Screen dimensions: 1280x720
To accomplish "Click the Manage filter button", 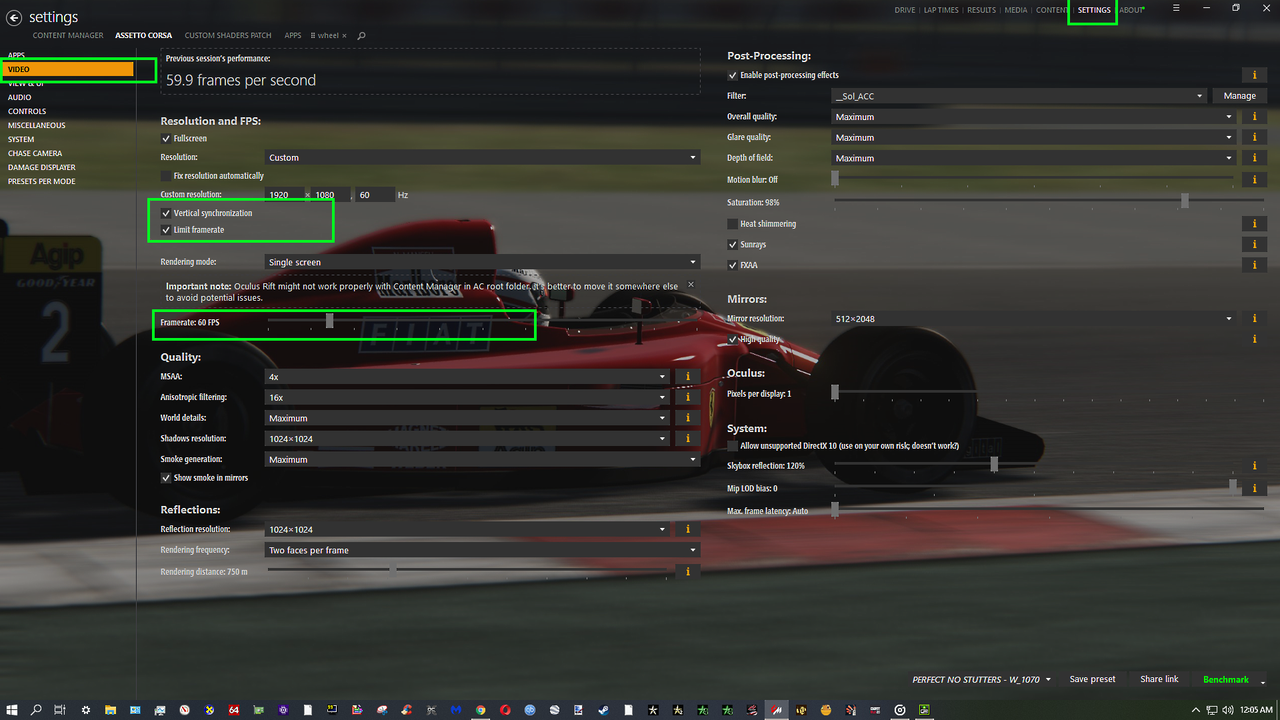I will (1240, 96).
